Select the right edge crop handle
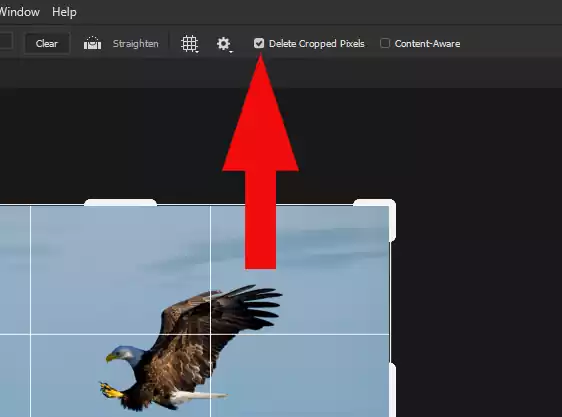Screen dimensions: 562x417 point(393,390)
